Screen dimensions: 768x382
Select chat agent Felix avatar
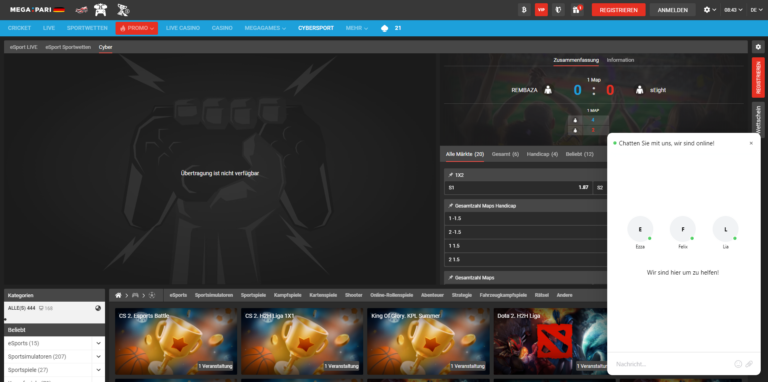point(683,229)
